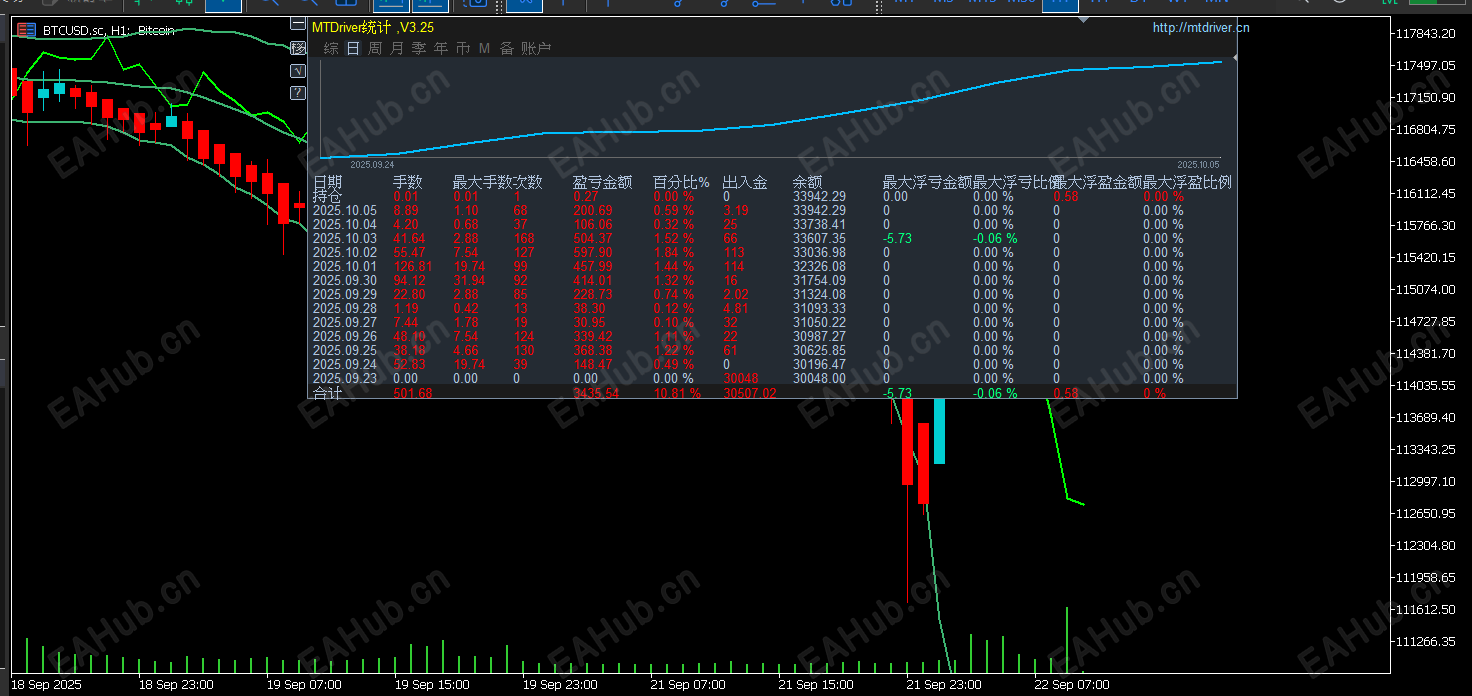1472x696 pixels.
Task: Open the http://mtdriver.cn link
Action: (x=1201, y=28)
